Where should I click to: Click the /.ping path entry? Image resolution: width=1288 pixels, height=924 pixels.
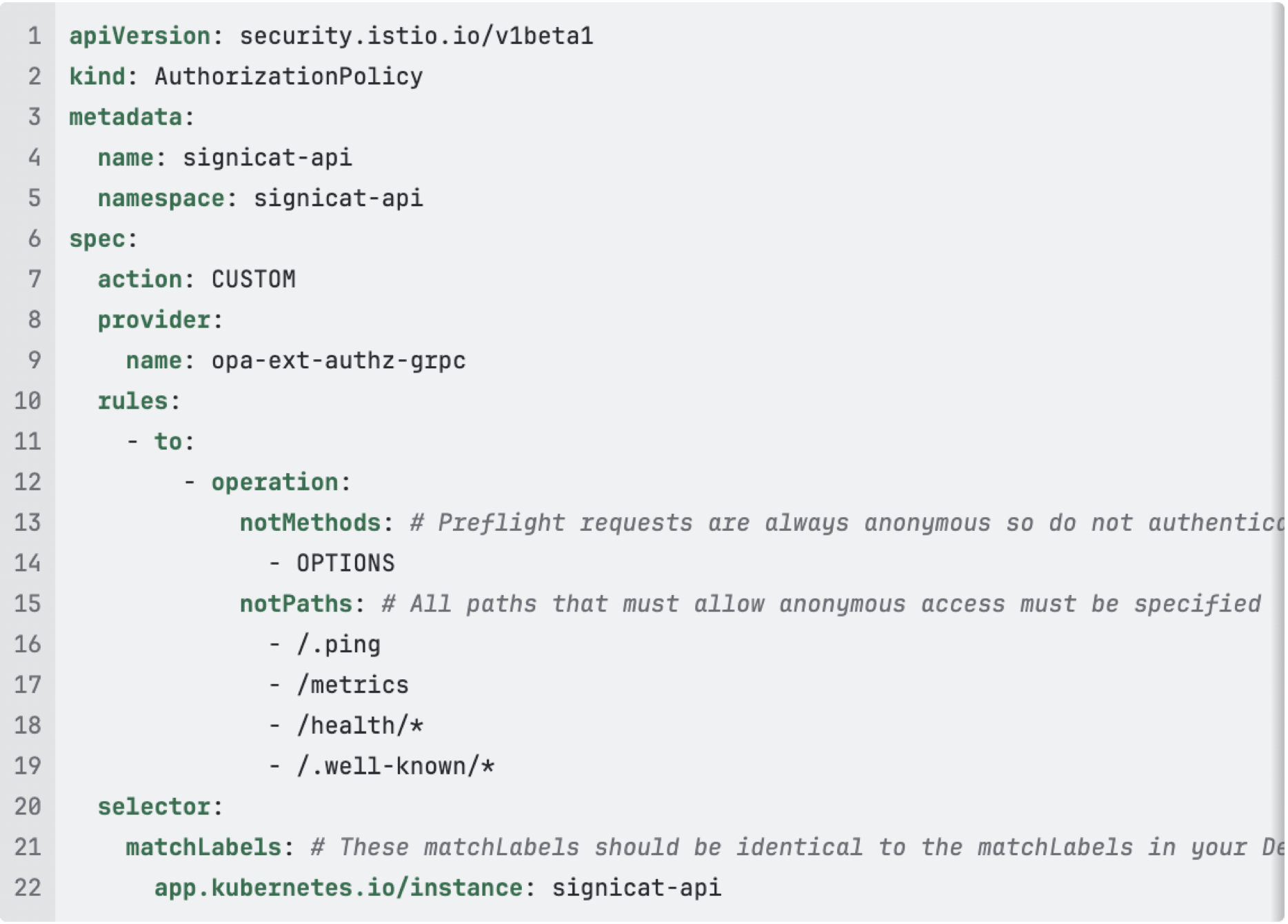(x=338, y=645)
